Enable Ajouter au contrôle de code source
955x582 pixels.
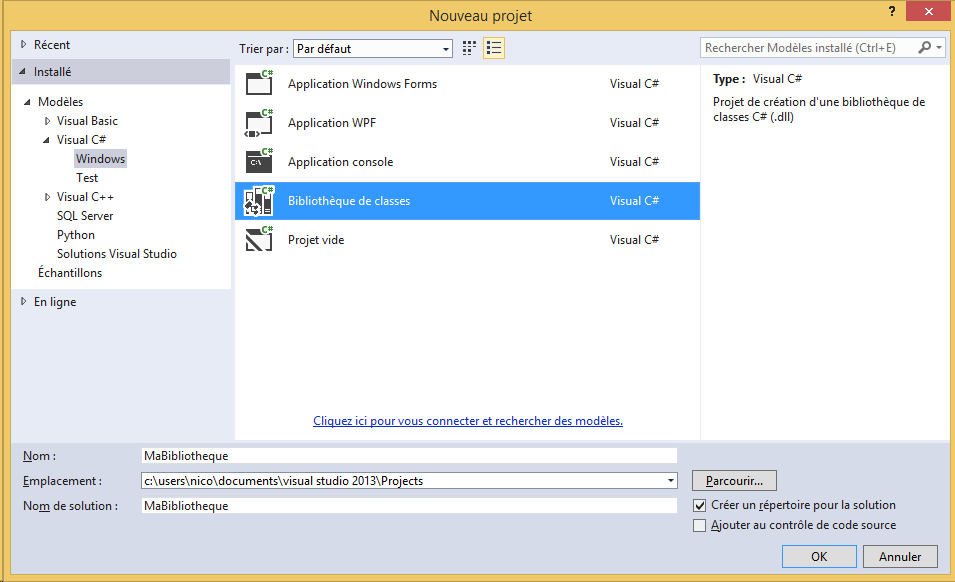(x=700, y=525)
